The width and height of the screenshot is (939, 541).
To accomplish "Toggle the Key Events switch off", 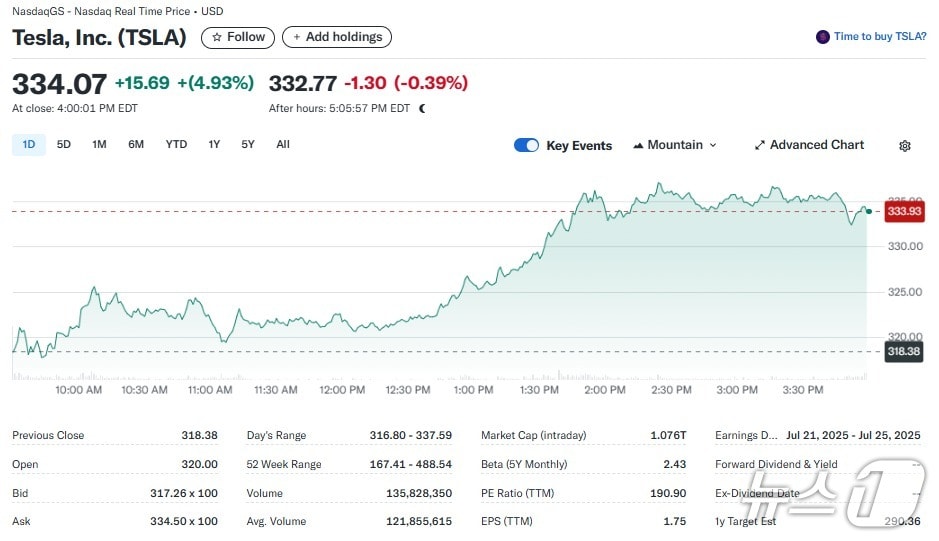I will (526, 145).
